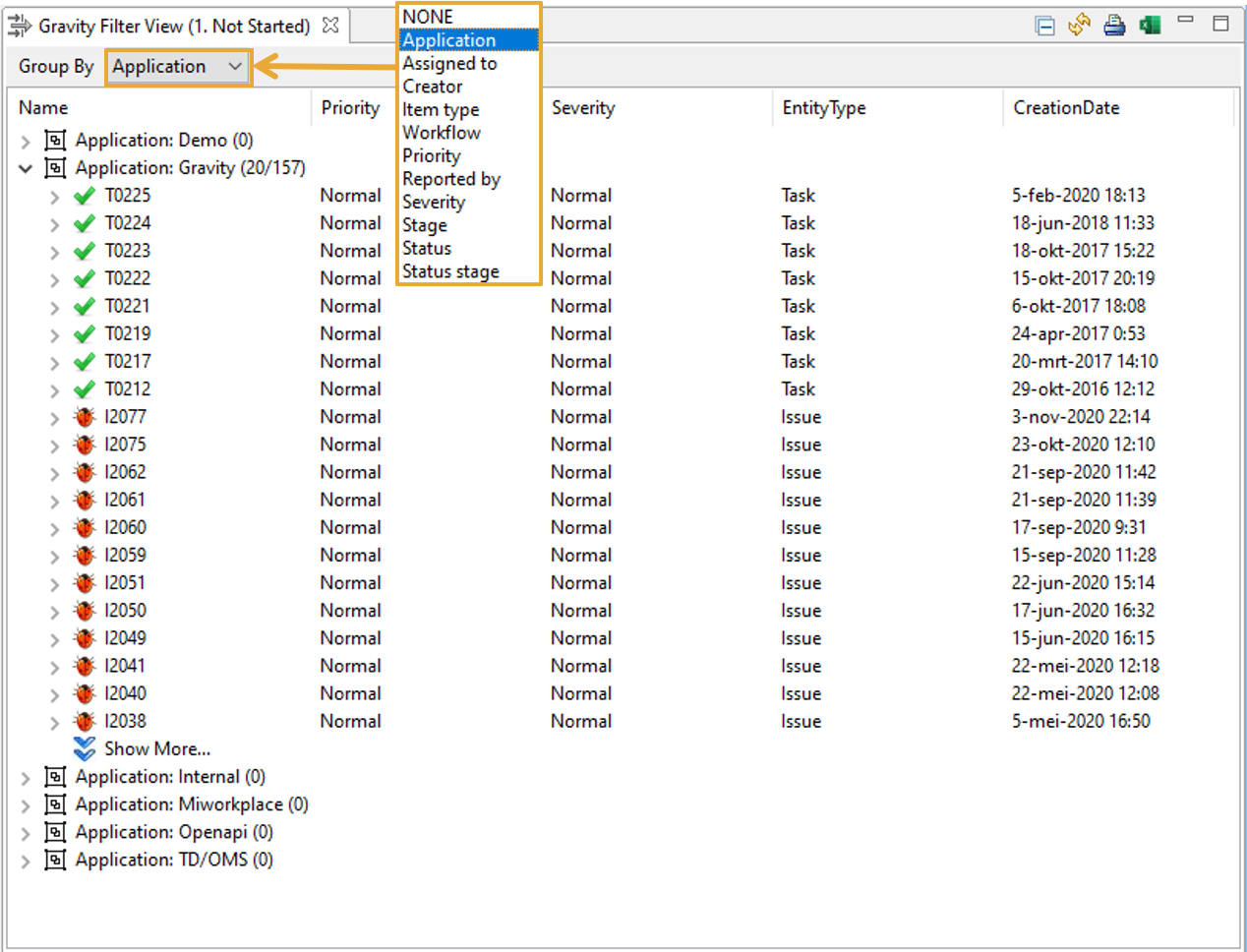Open the Group By dropdown
1247x952 pixels.
(x=177, y=67)
